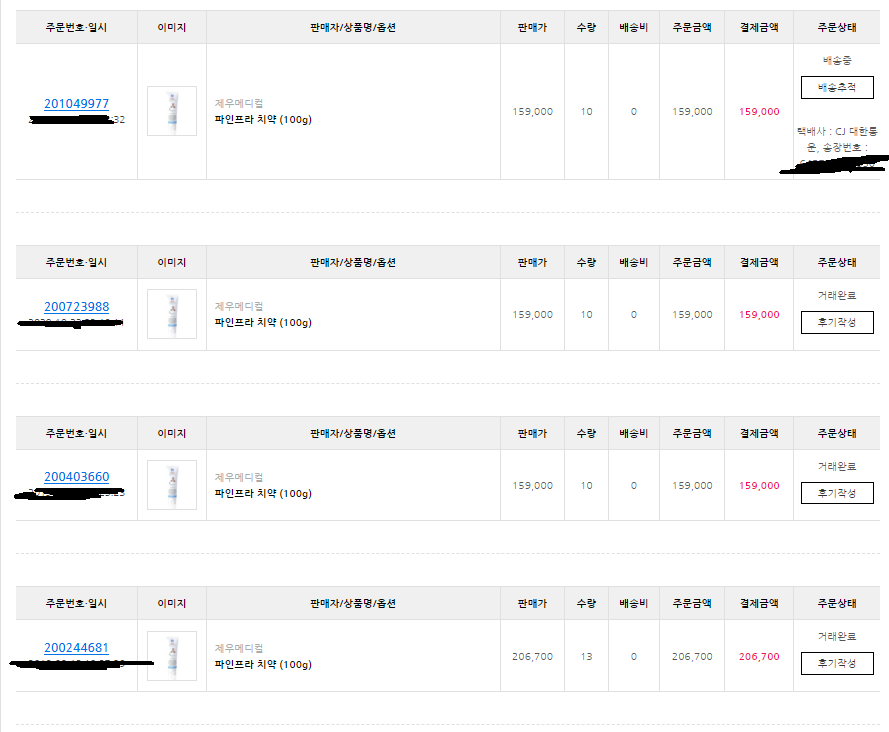Image resolution: width=889 pixels, height=732 pixels.
Task: Open order number 201049977
Action: [77, 104]
